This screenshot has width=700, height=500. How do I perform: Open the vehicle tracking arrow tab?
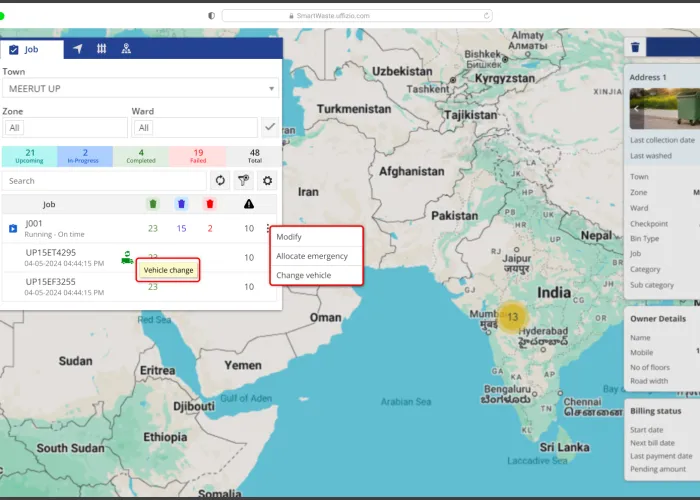click(x=78, y=49)
